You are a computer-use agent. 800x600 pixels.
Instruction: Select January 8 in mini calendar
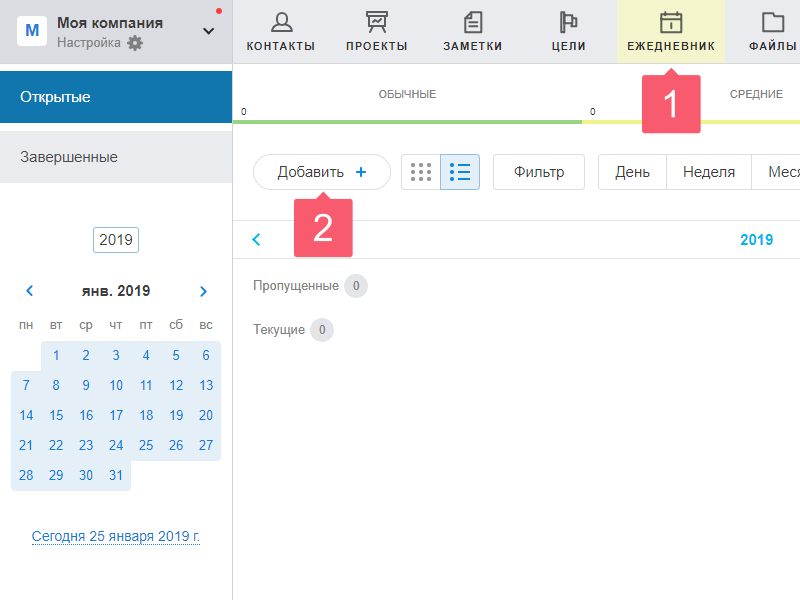(56, 385)
